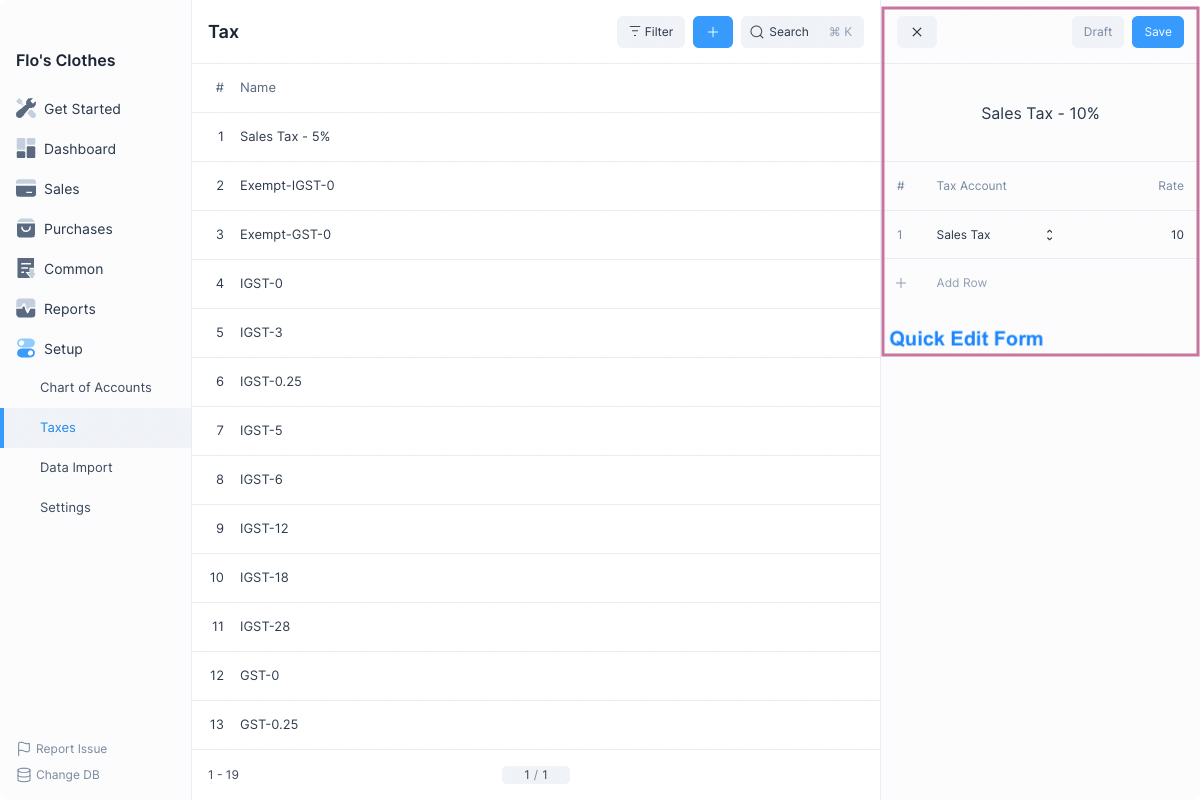Click the Setup toggle icon in sidebar
Screen dimensions: 1200x800
coord(26,349)
